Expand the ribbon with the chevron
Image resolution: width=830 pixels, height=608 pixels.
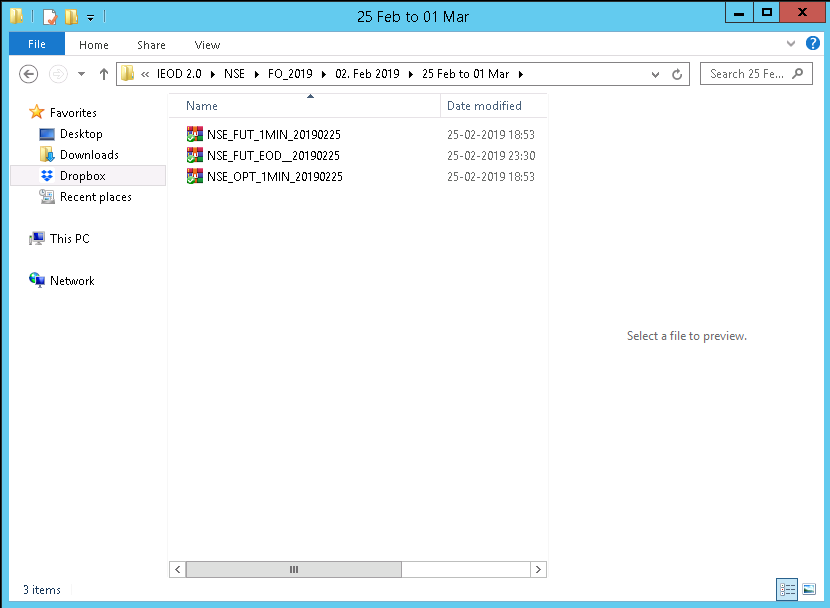click(791, 43)
